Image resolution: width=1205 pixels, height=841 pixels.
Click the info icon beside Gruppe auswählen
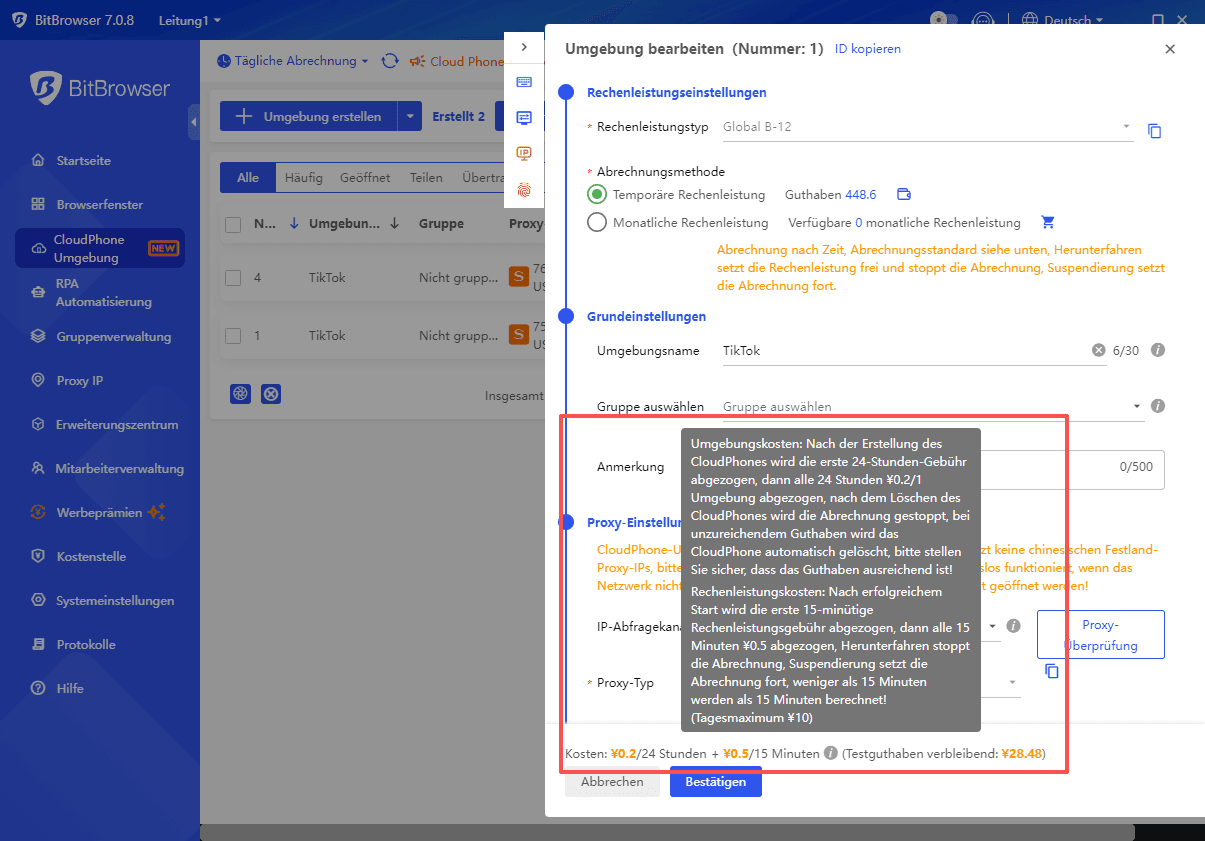tap(1158, 406)
